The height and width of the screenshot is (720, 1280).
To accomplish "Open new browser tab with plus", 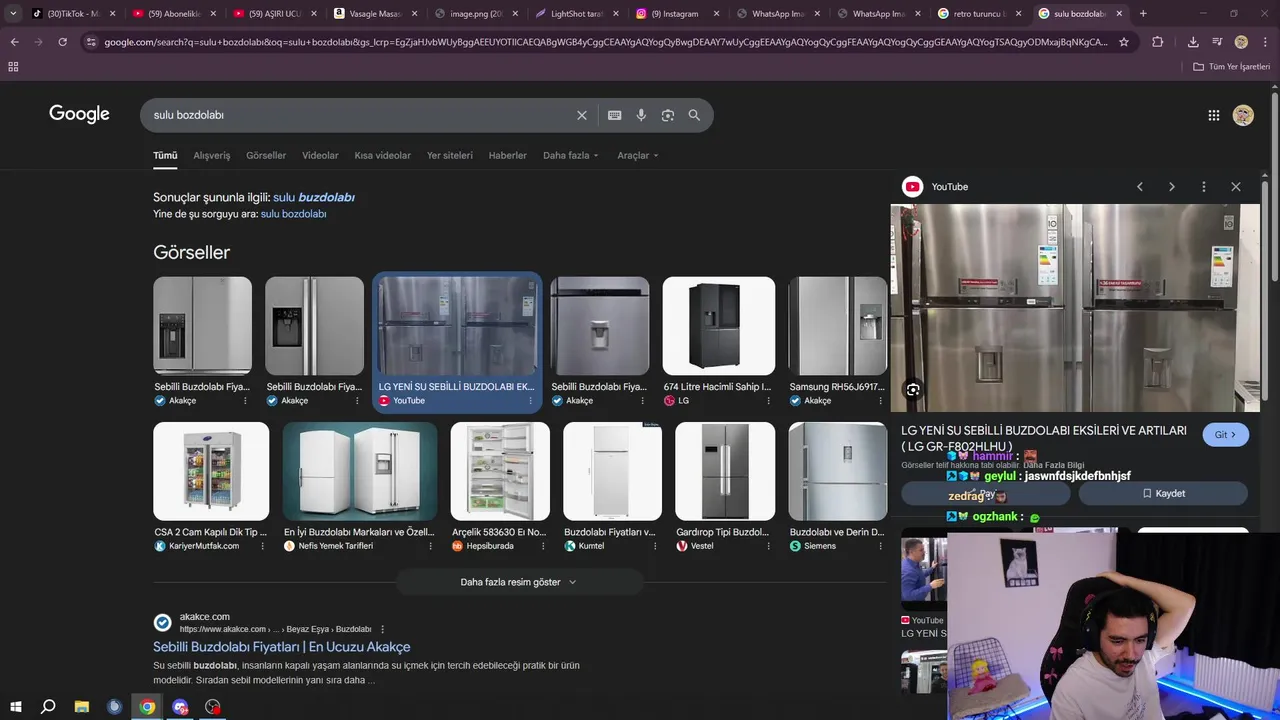I will pos(1143,14).
